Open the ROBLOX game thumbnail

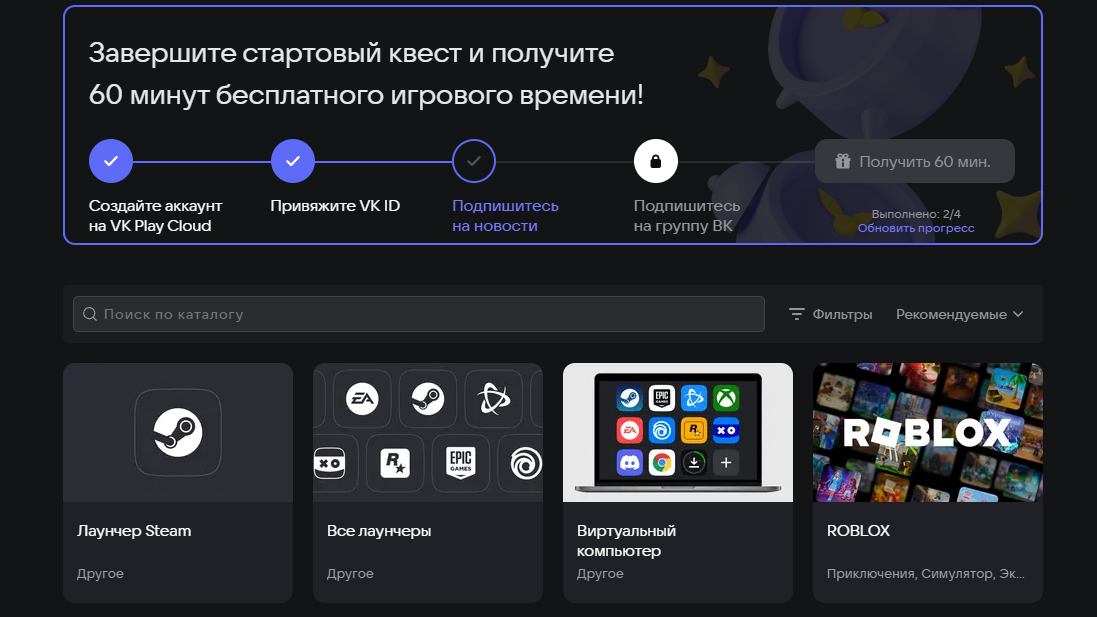click(x=928, y=432)
